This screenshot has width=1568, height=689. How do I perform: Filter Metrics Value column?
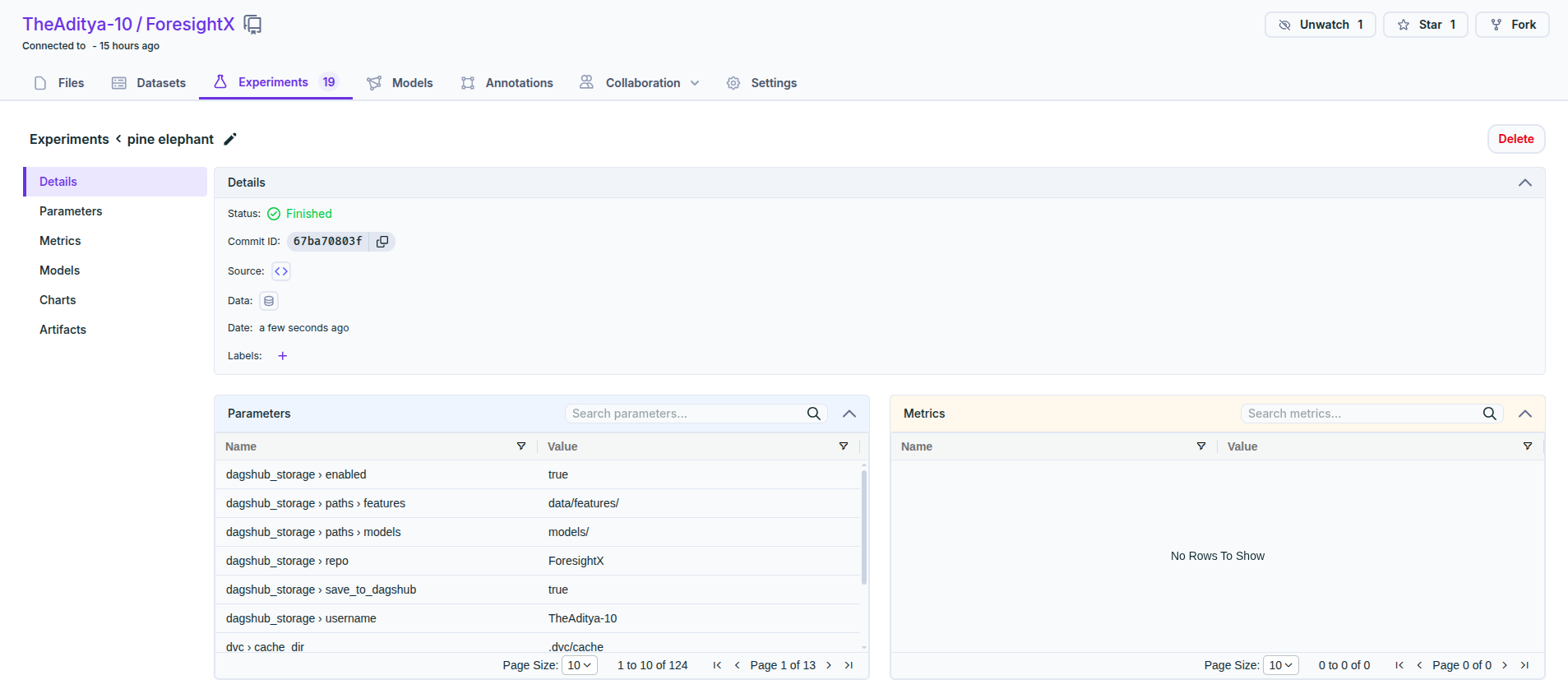pyautogui.click(x=1528, y=446)
